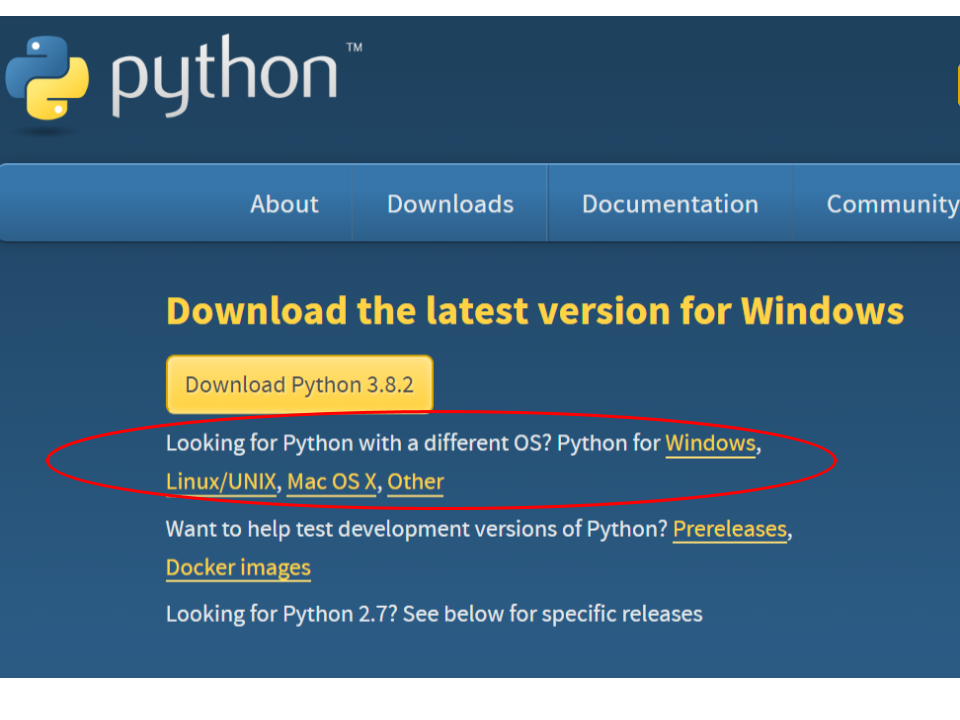Open the Docker images link

(238, 568)
